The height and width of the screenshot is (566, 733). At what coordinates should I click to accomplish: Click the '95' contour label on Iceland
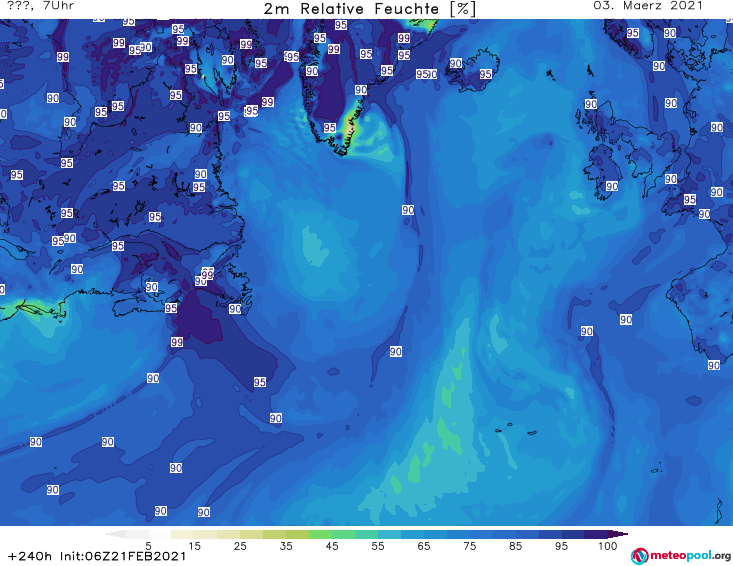pos(485,74)
